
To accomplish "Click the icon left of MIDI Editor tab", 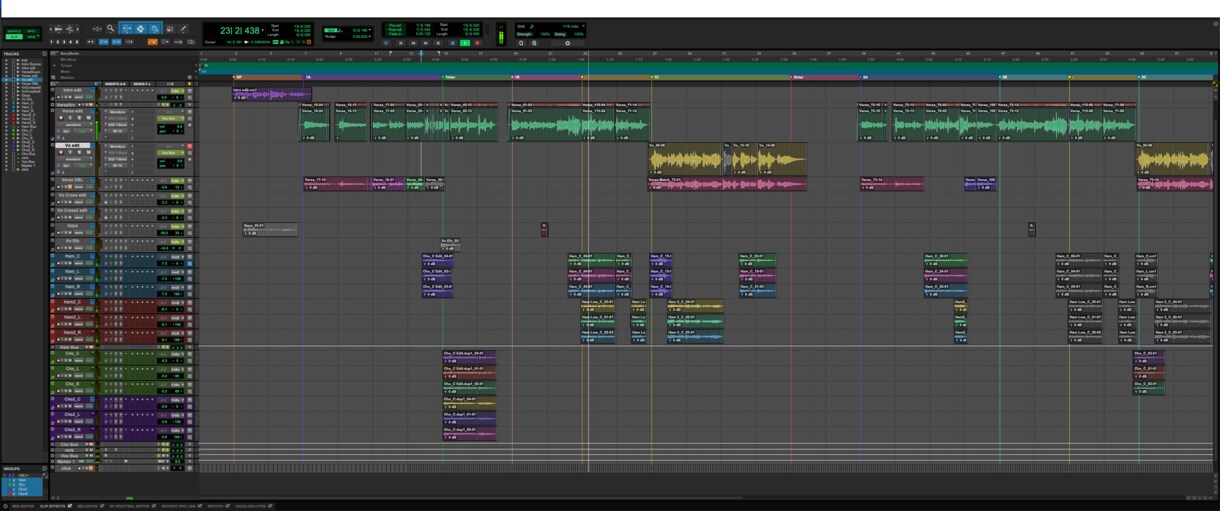I will (6, 506).
